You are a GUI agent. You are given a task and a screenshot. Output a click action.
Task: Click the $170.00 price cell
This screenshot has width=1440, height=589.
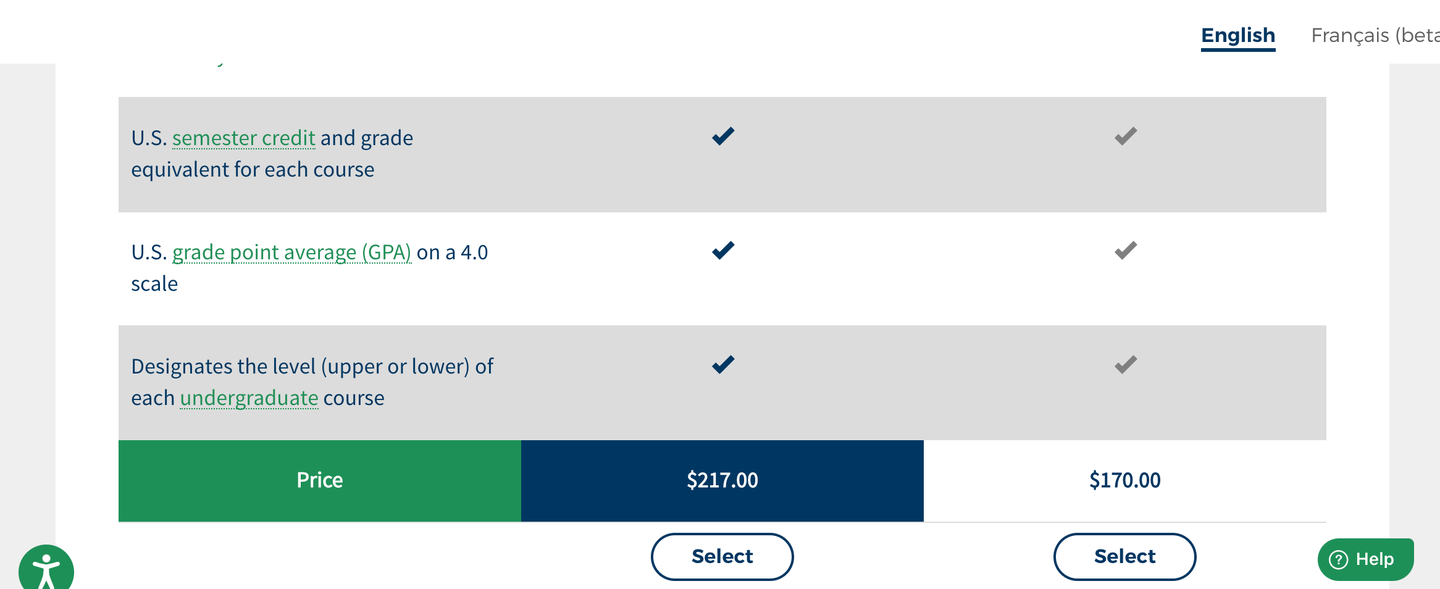coord(1125,481)
